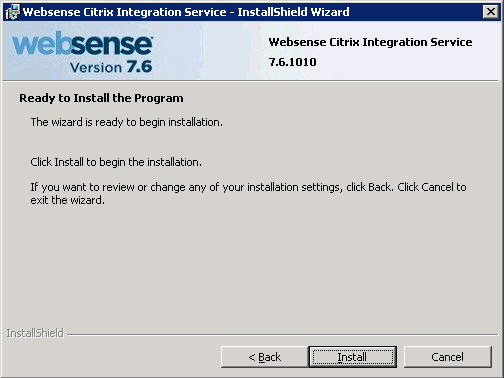Screen dimensions: 504x378
Task: Cancel the InstallShield wizard
Action: pos(448,357)
